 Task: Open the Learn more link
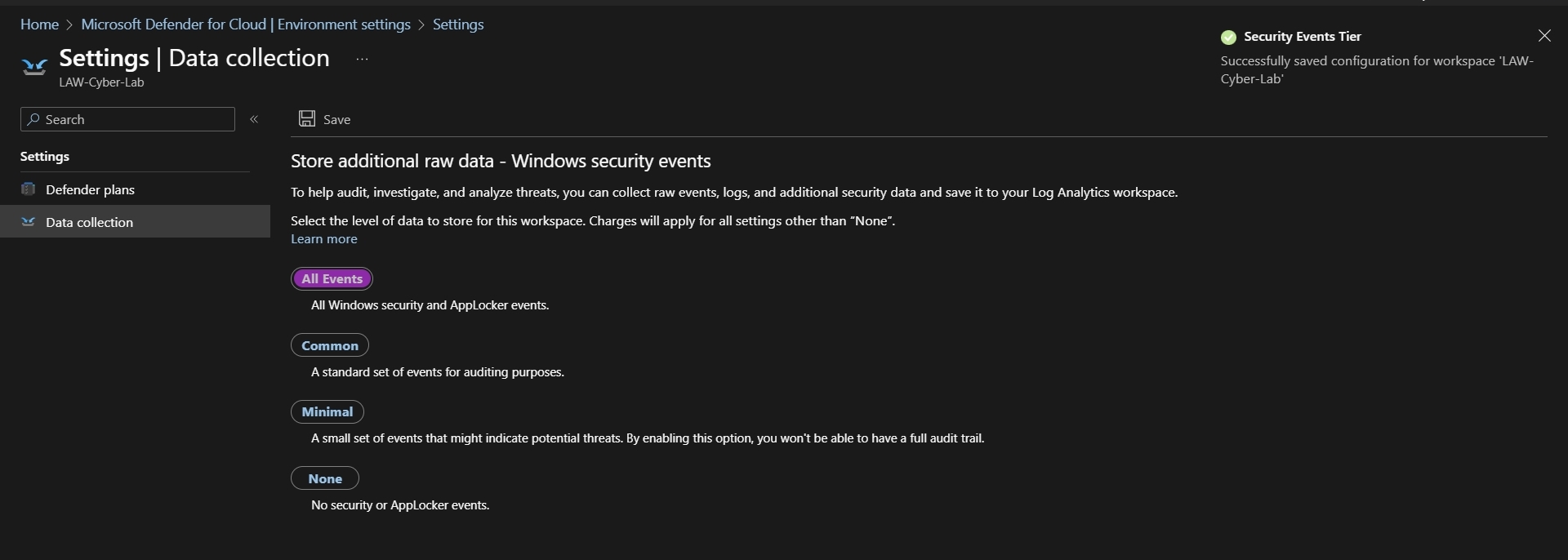[x=324, y=239]
